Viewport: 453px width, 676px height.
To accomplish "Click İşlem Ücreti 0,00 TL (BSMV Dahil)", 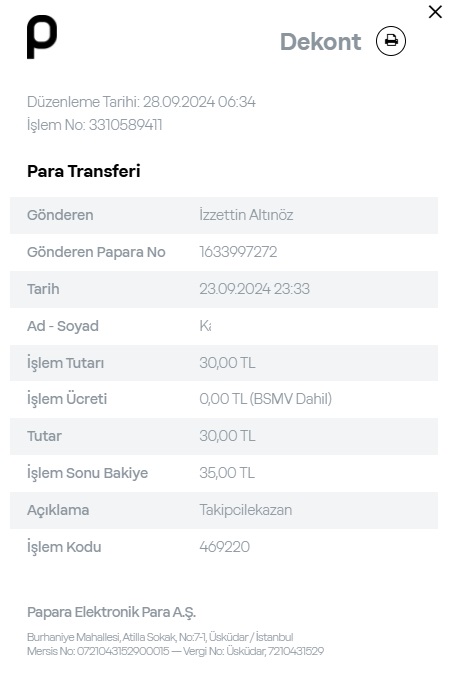I will click(266, 399).
